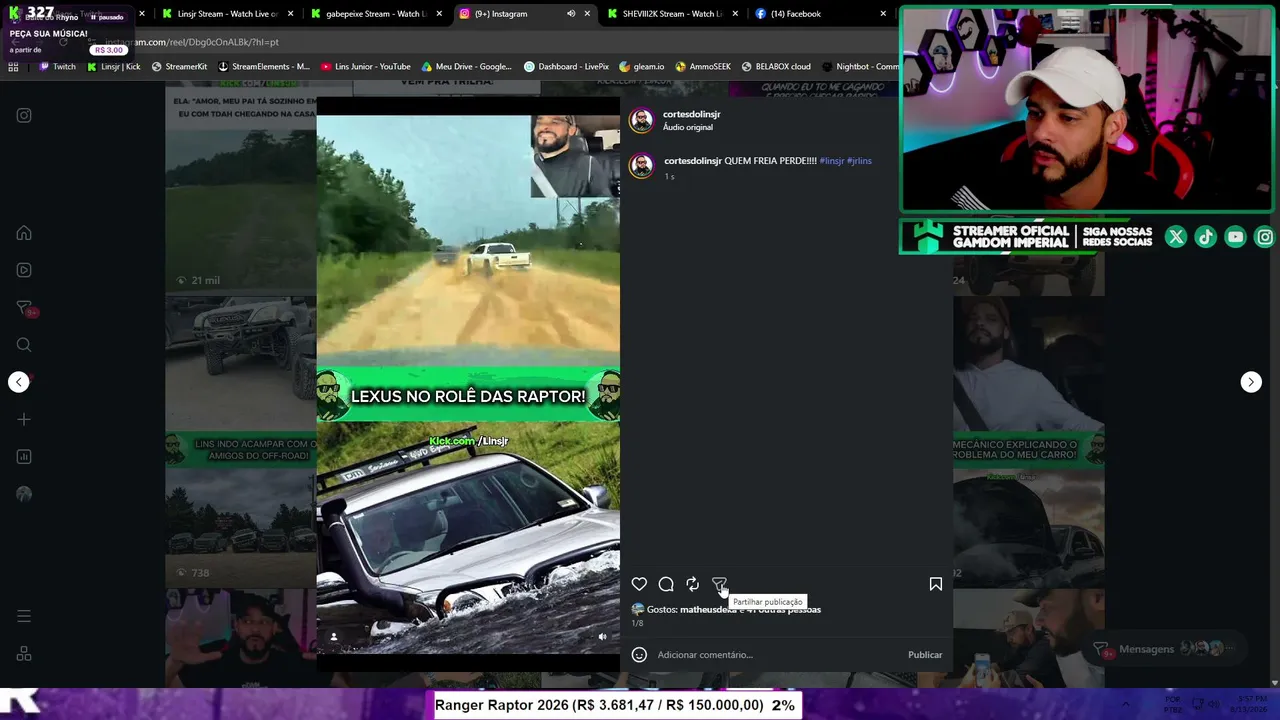Open the Dashboard chart icon in sidebar

pyautogui.click(x=24, y=457)
